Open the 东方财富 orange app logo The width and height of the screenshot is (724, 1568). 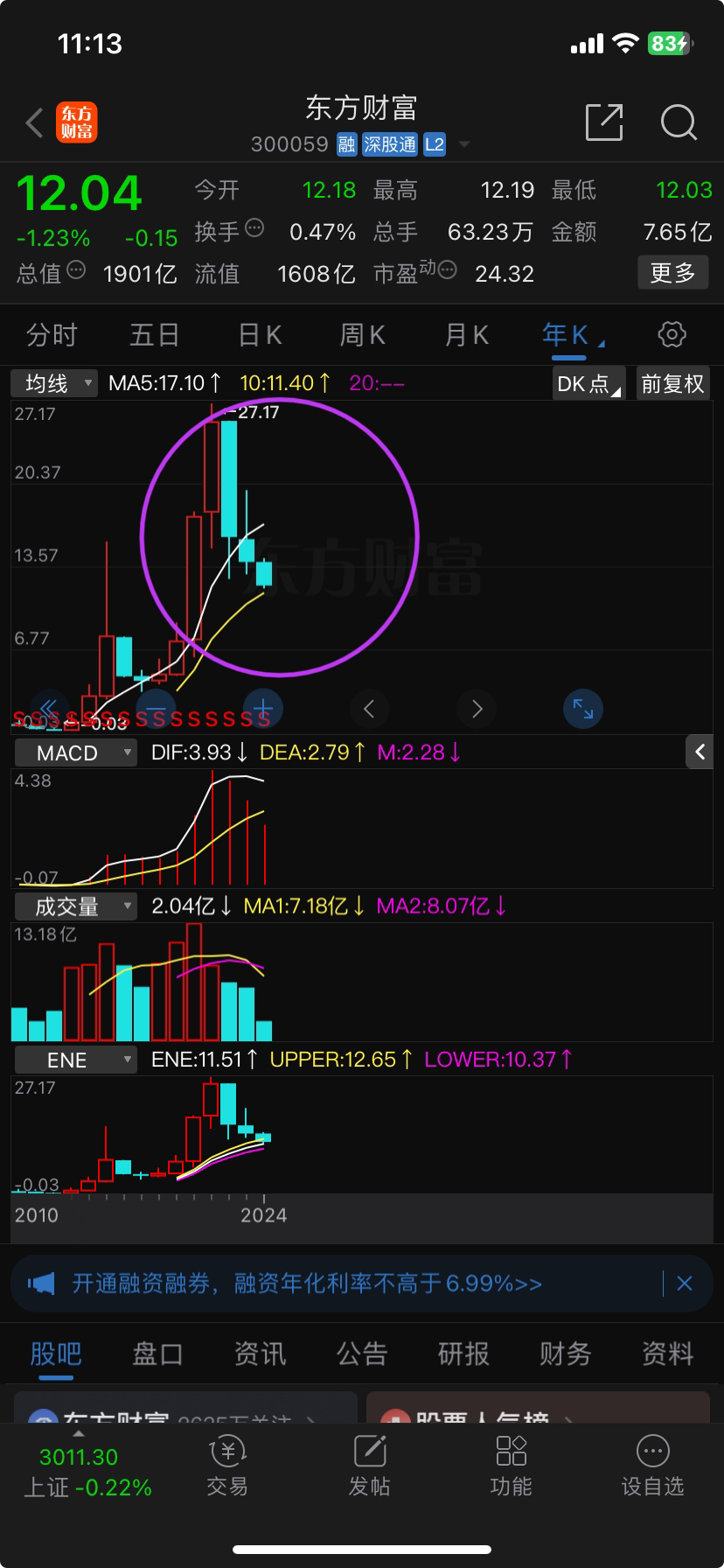pos(77,122)
